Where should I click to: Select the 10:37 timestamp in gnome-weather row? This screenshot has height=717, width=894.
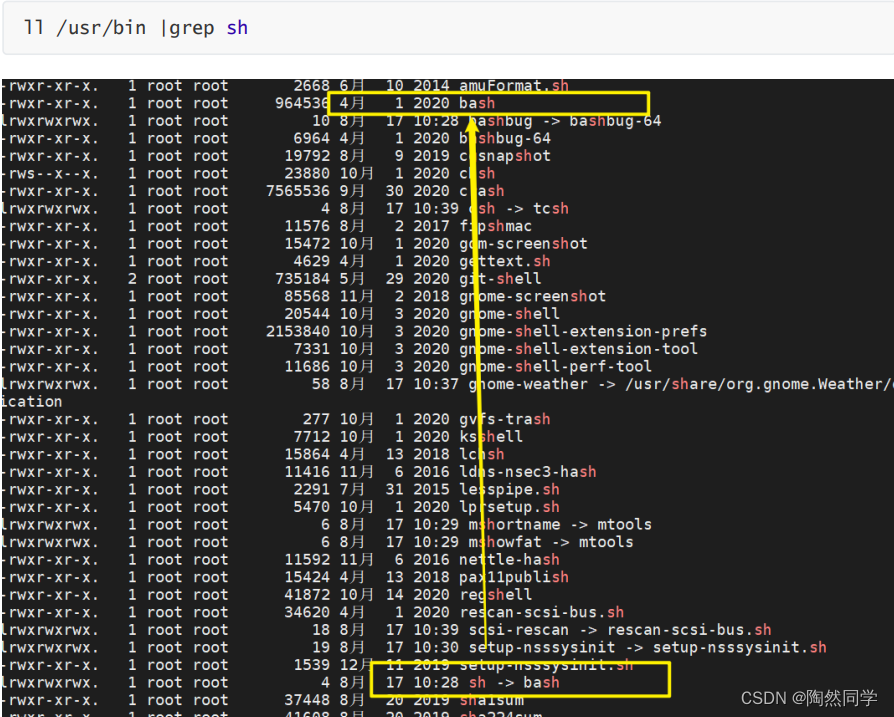point(436,384)
